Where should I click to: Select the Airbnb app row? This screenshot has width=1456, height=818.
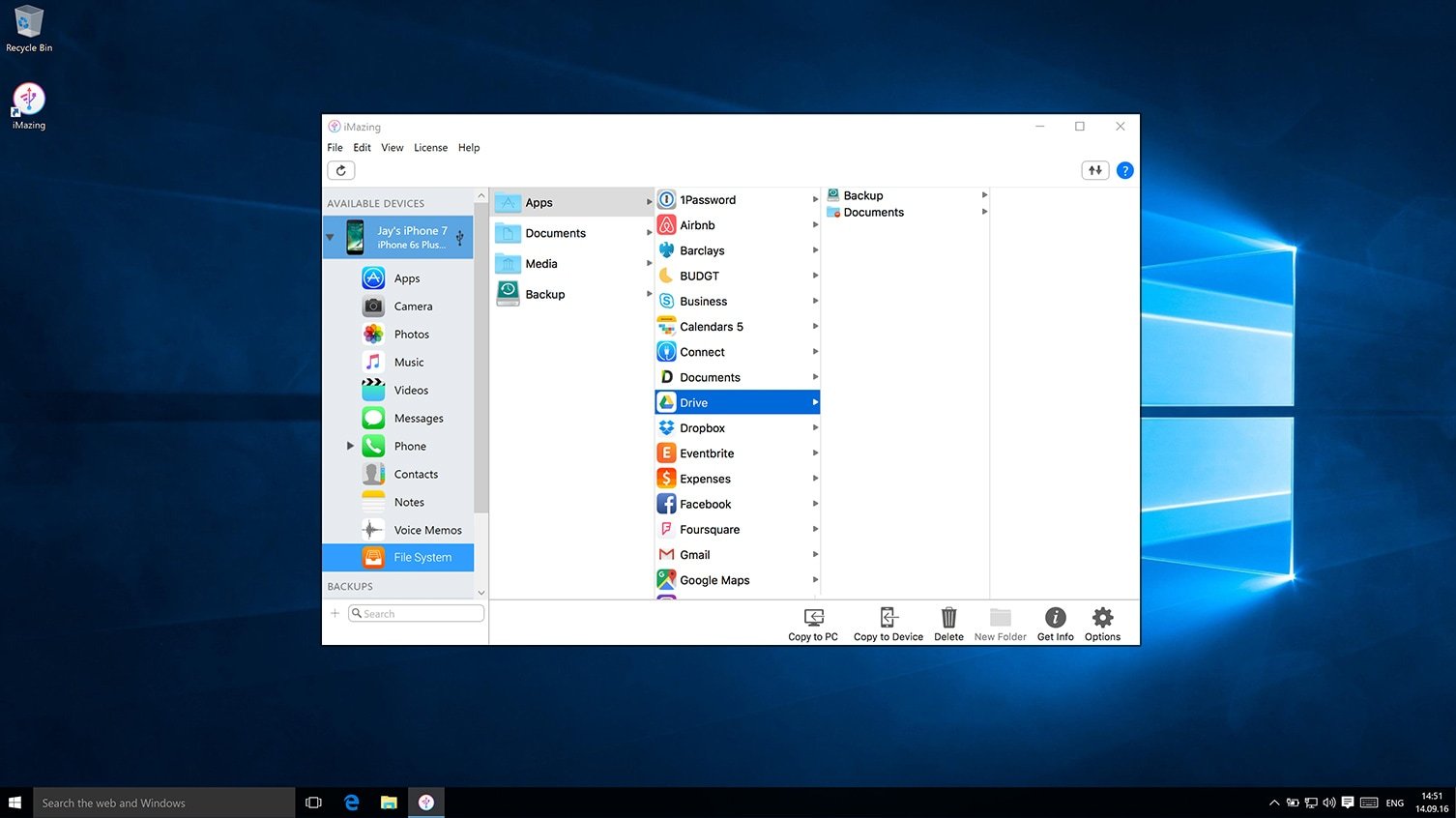(x=738, y=225)
